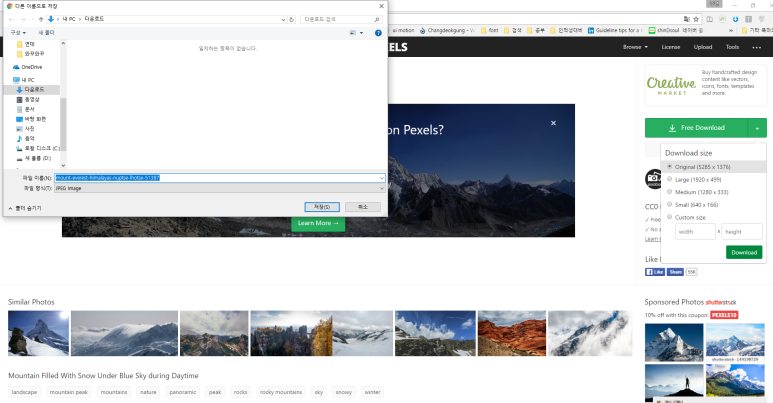Go up one folder level in save dialog
The height and width of the screenshot is (403, 773).
(x=41, y=19)
